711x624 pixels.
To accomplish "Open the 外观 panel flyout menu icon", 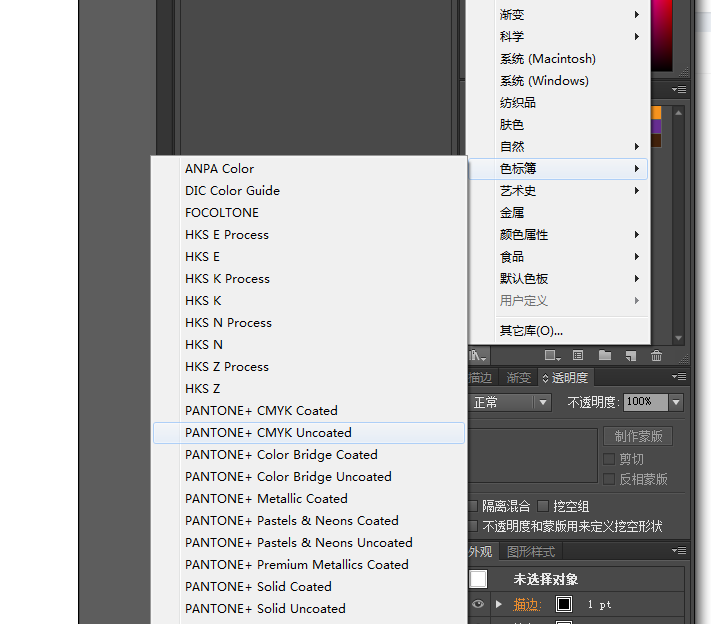I will (679, 551).
